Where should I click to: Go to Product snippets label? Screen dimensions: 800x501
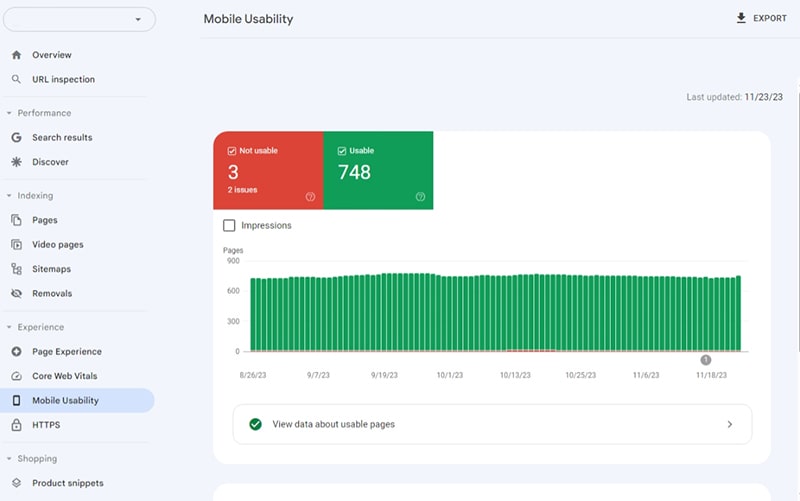pos(68,483)
